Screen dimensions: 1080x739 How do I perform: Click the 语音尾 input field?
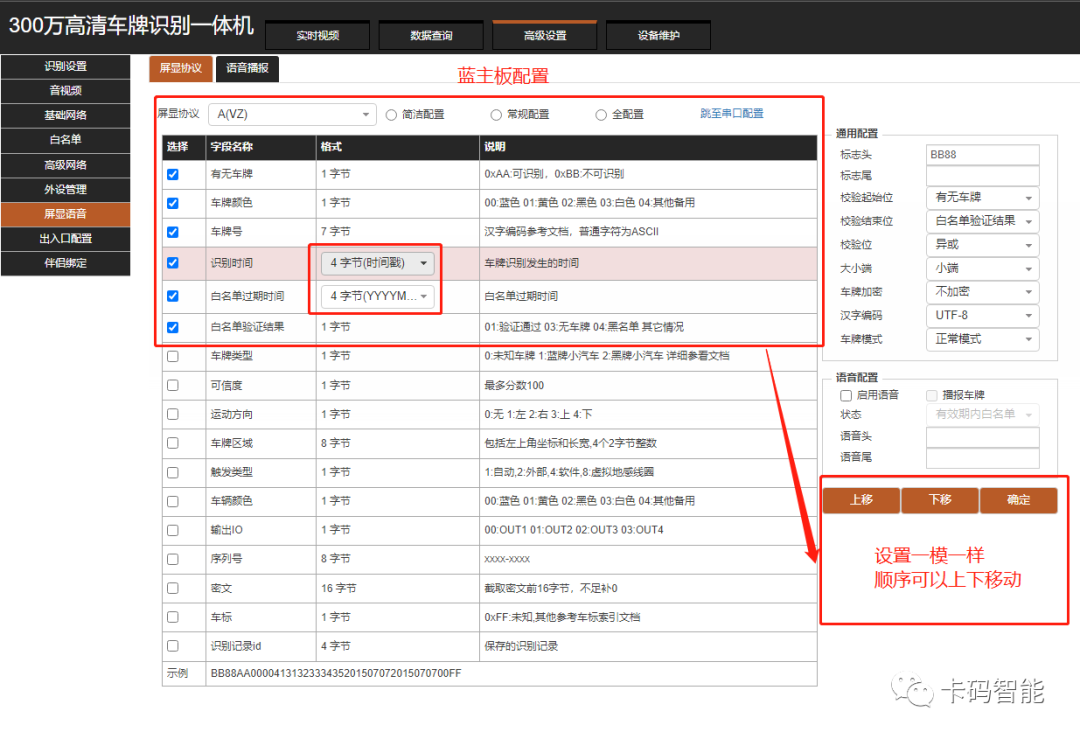[x=982, y=458]
